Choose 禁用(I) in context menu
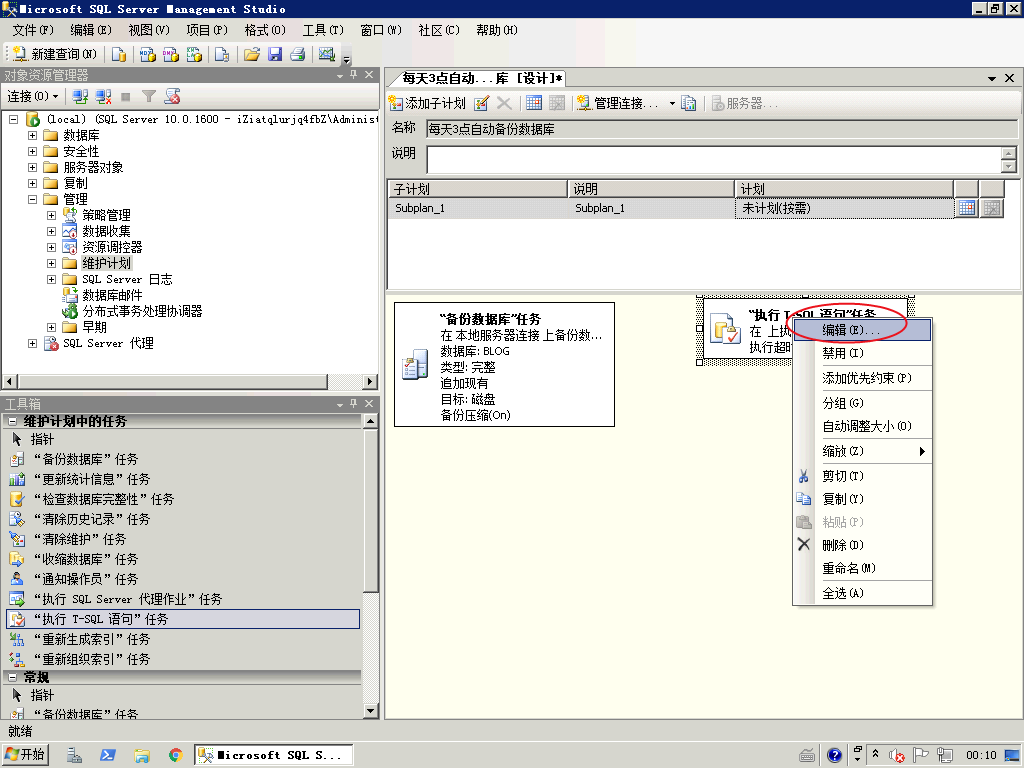 [x=862, y=353]
